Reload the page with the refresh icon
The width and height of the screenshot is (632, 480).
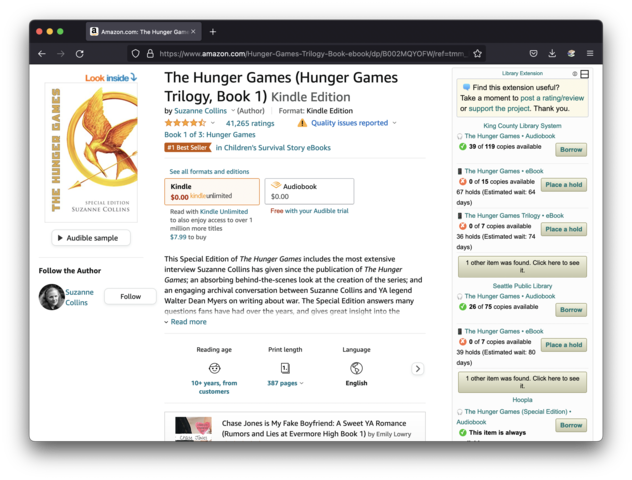[x=80, y=54]
